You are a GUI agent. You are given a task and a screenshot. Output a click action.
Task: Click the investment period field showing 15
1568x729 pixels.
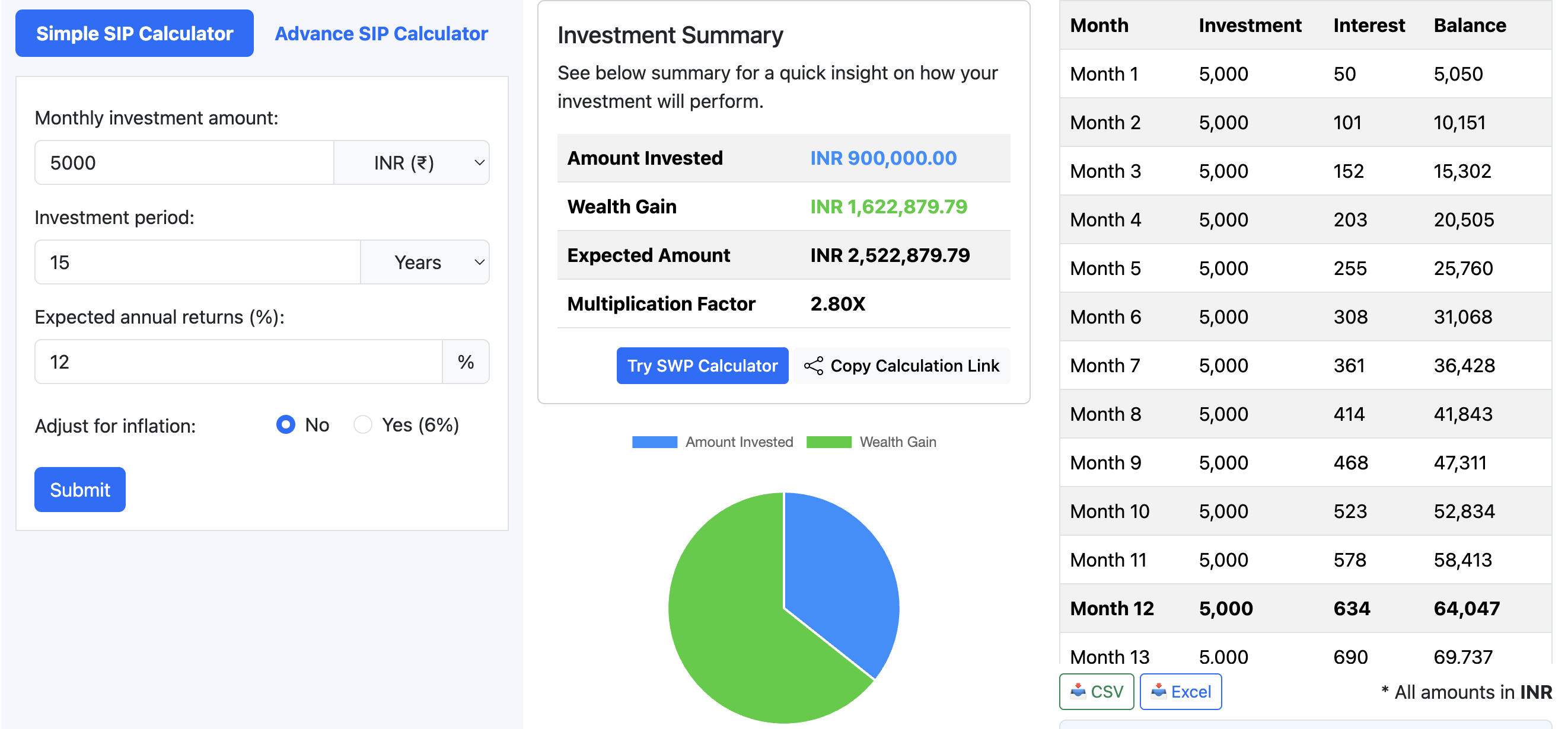click(196, 261)
